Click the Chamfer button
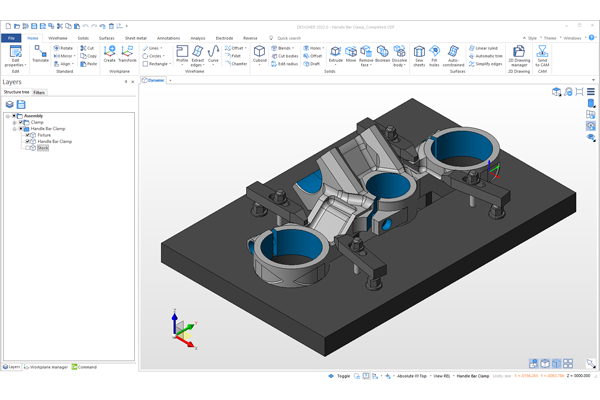This screenshot has height=400, width=600. [236, 63]
